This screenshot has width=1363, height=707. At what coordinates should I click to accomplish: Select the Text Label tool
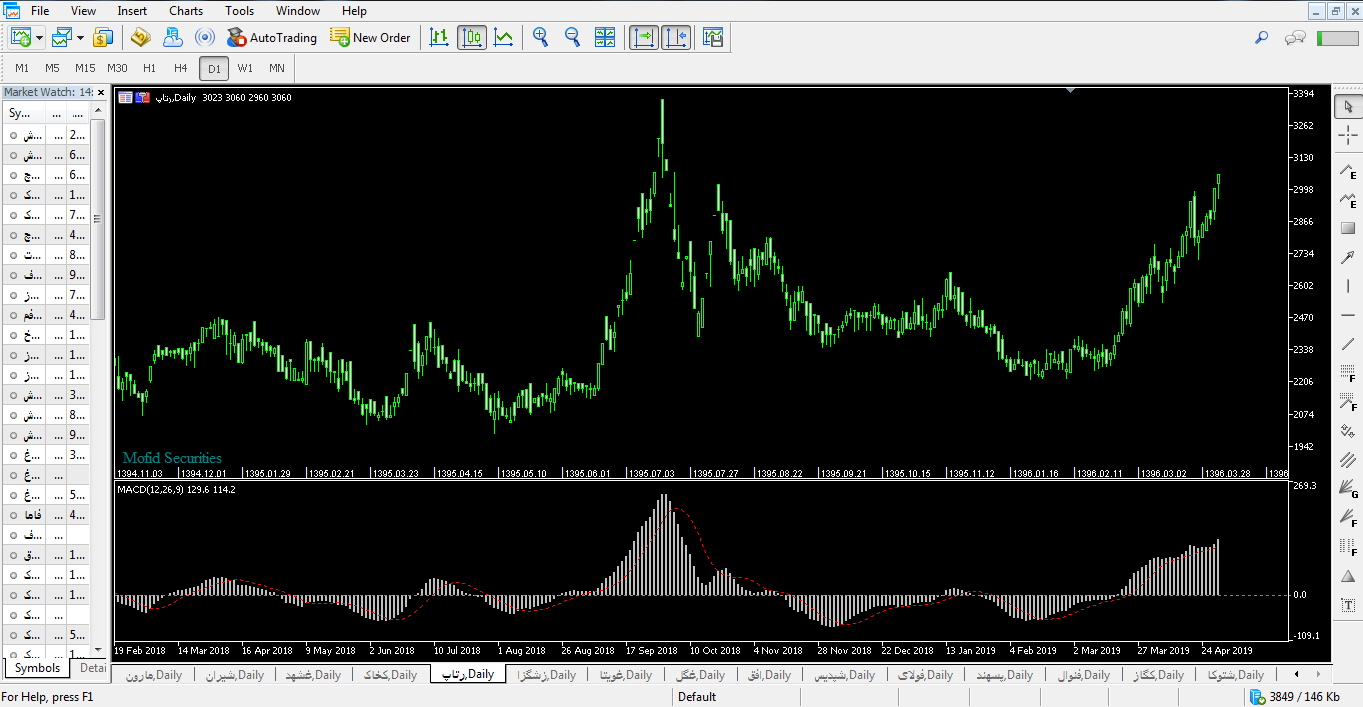point(1348,605)
